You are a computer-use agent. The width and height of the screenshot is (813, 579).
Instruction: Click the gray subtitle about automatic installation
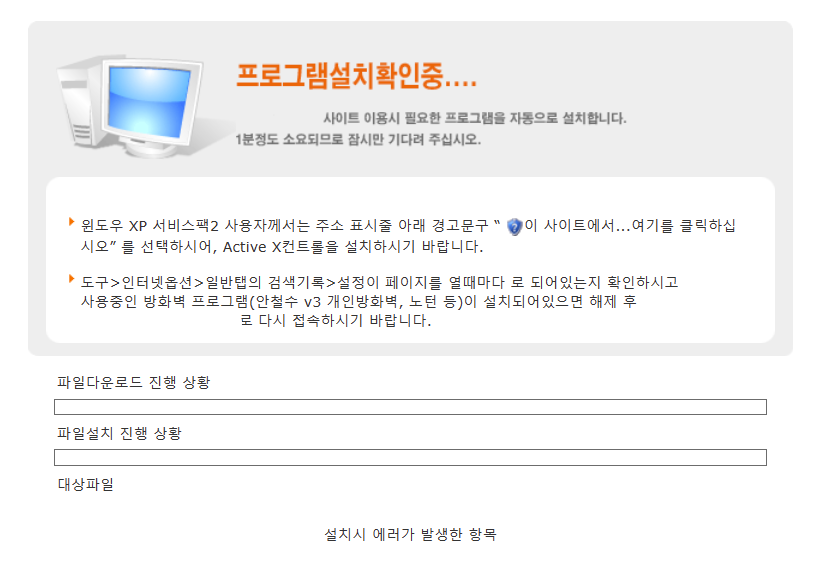click(474, 118)
